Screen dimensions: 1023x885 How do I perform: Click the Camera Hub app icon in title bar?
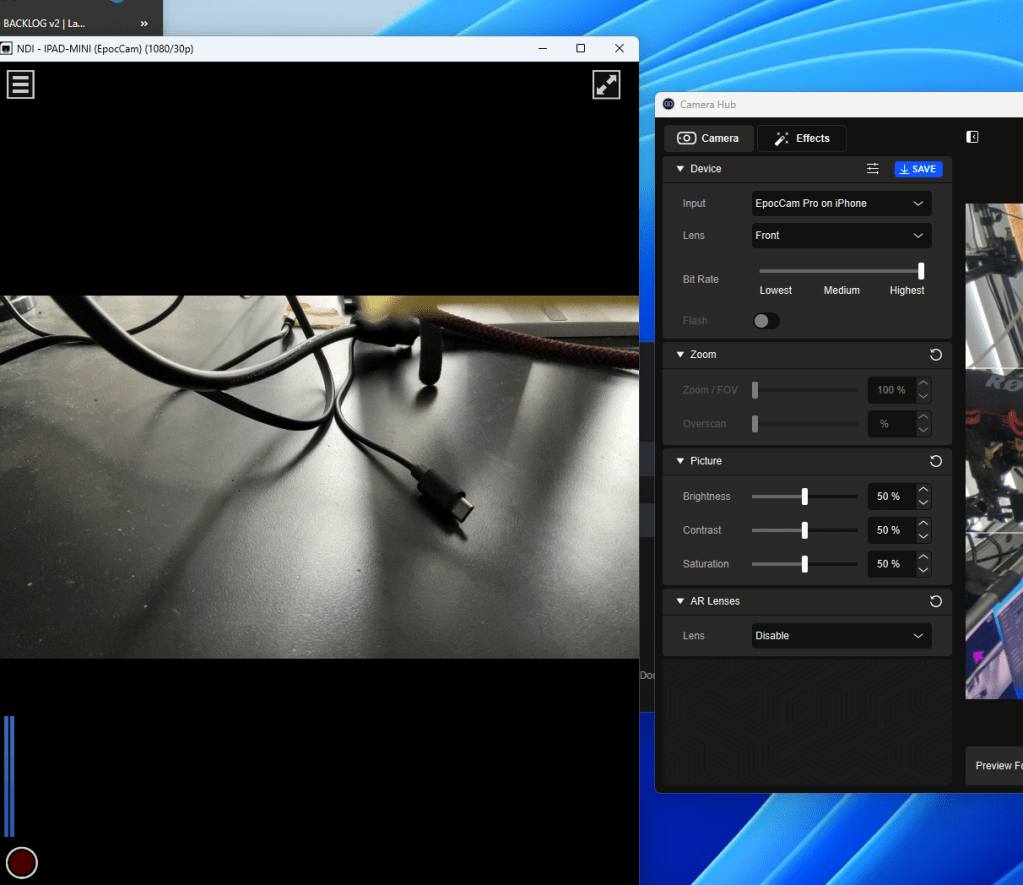pyautogui.click(x=669, y=104)
